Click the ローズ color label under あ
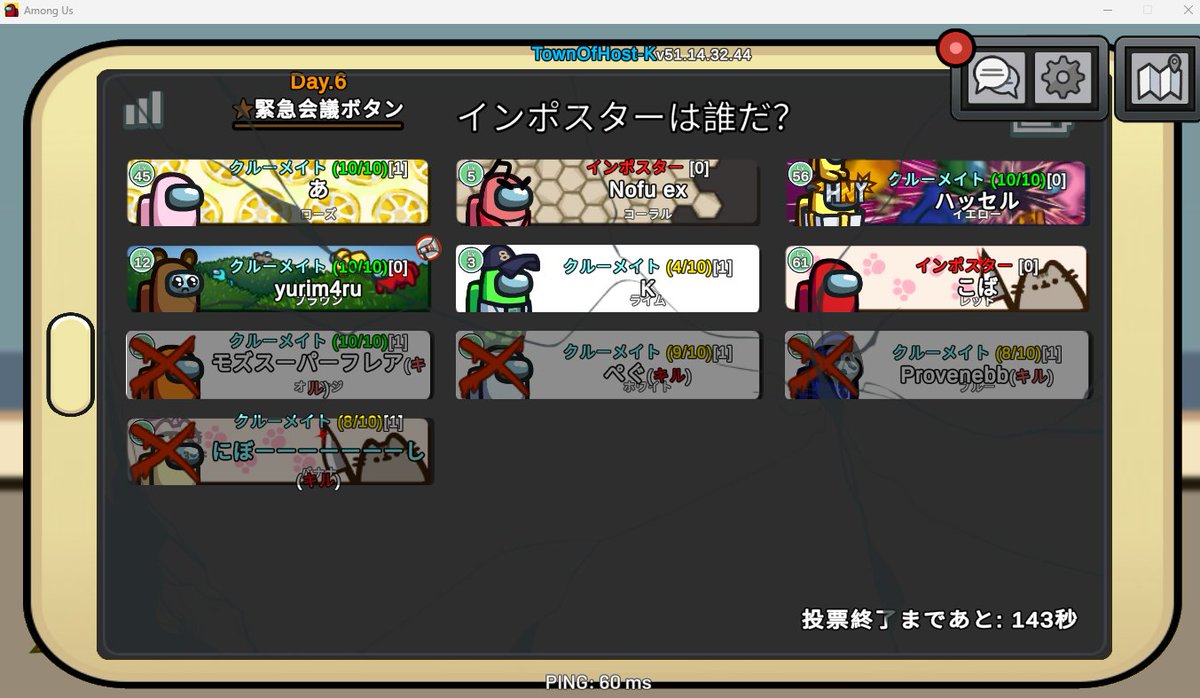The height and width of the screenshot is (698, 1200). click(x=319, y=214)
